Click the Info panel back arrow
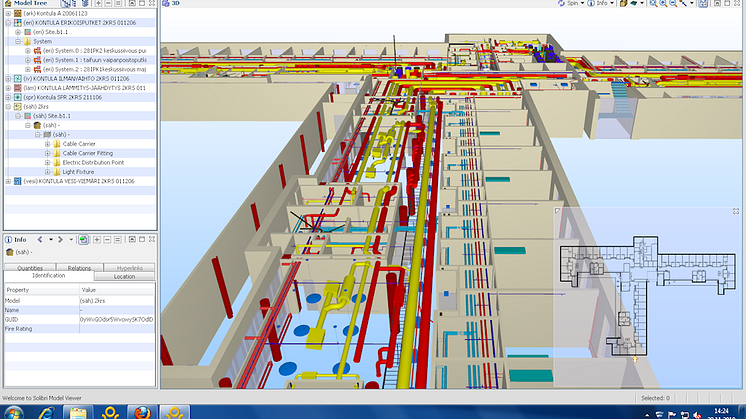Viewport: 746px width, 419px height. click(40, 239)
